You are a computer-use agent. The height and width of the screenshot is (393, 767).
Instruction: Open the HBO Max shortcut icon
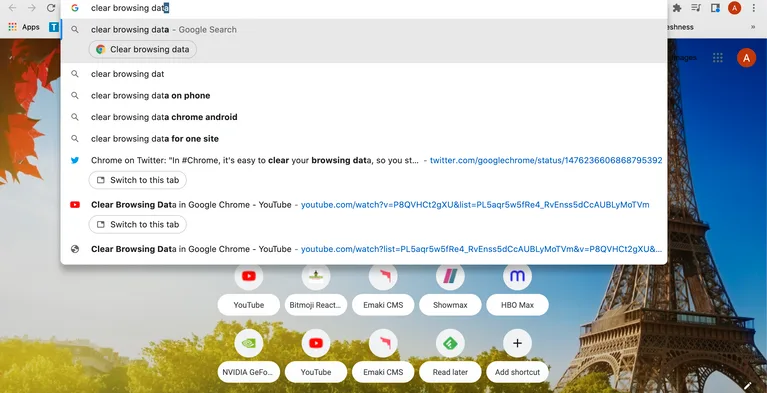click(517, 276)
